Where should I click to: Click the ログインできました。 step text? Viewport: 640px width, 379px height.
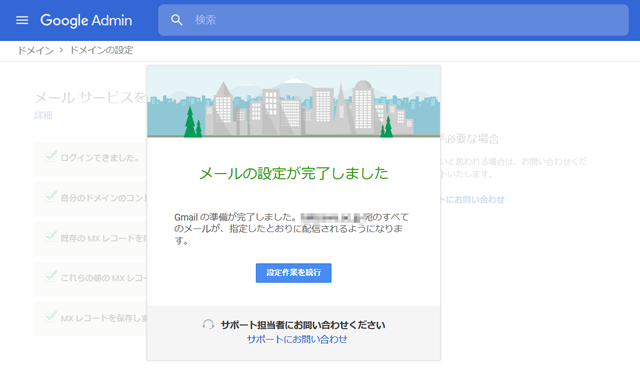point(100,157)
